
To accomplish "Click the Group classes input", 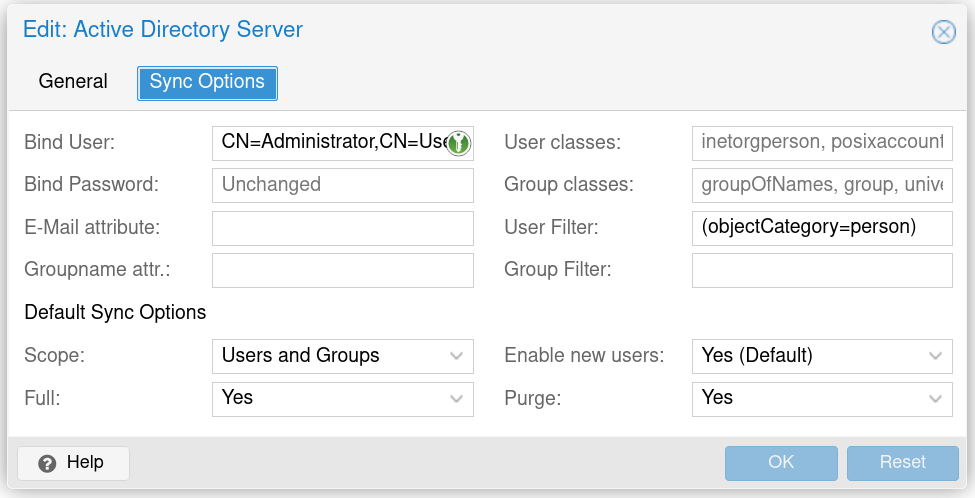I will point(821,185).
